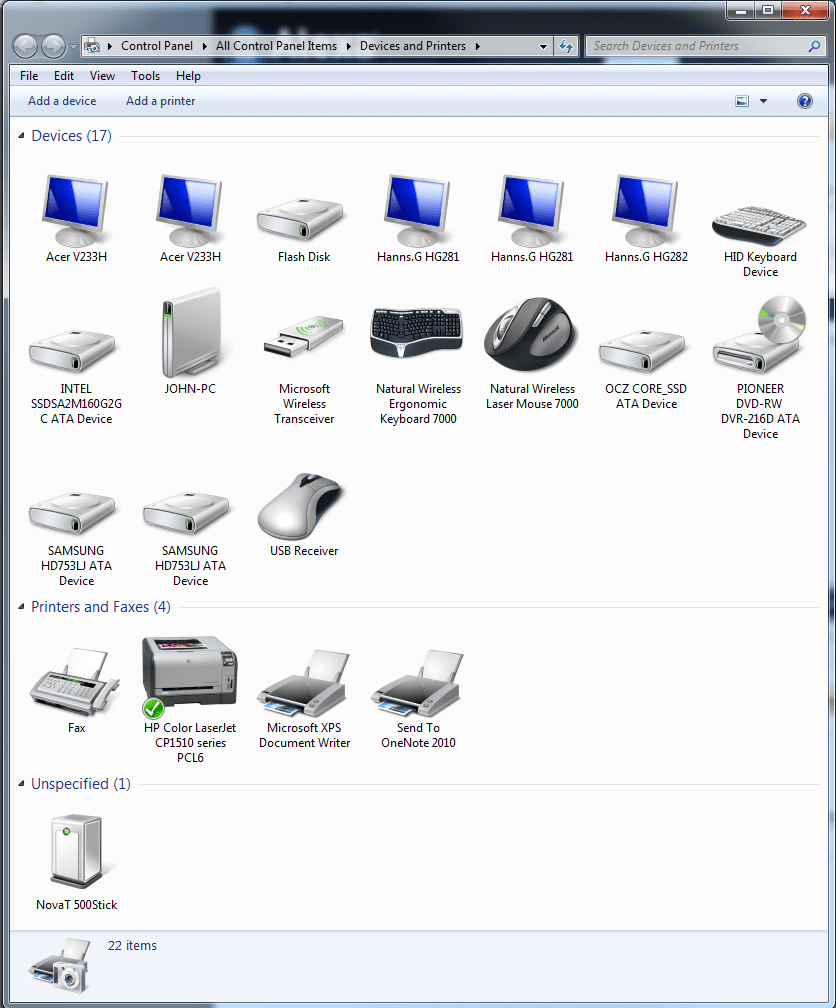Select HP Color LaserJet CP1510 printer
The width and height of the screenshot is (836, 1008).
click(x=190, y=676)
